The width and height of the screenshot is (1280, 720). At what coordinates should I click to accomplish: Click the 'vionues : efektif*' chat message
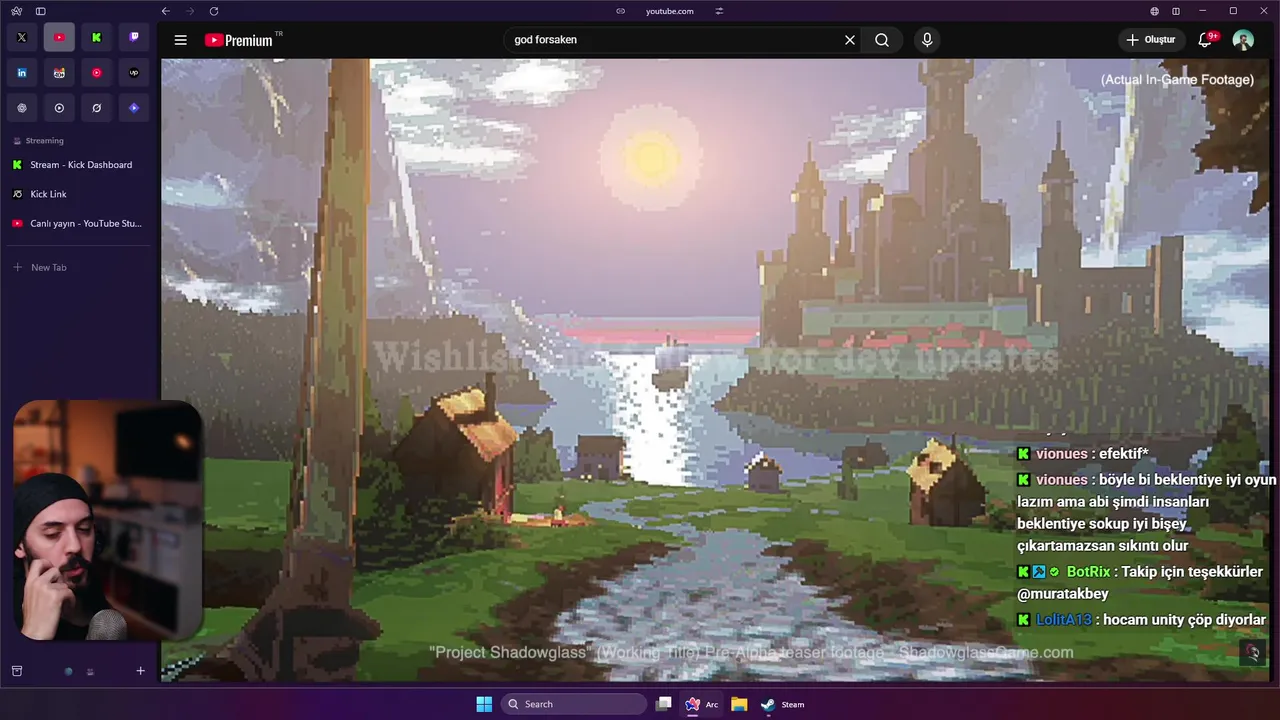tap(1083, 454)
